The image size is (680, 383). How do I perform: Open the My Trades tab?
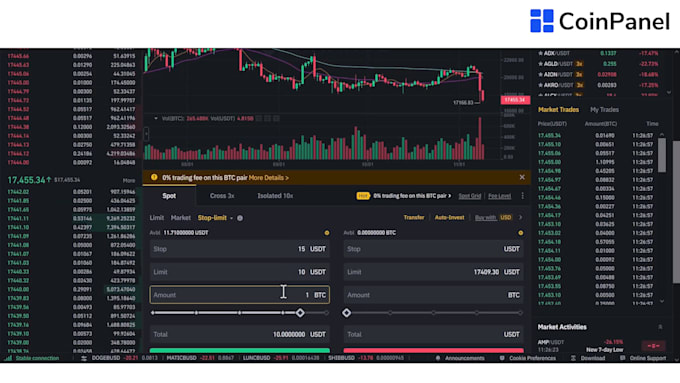(604, 110)
